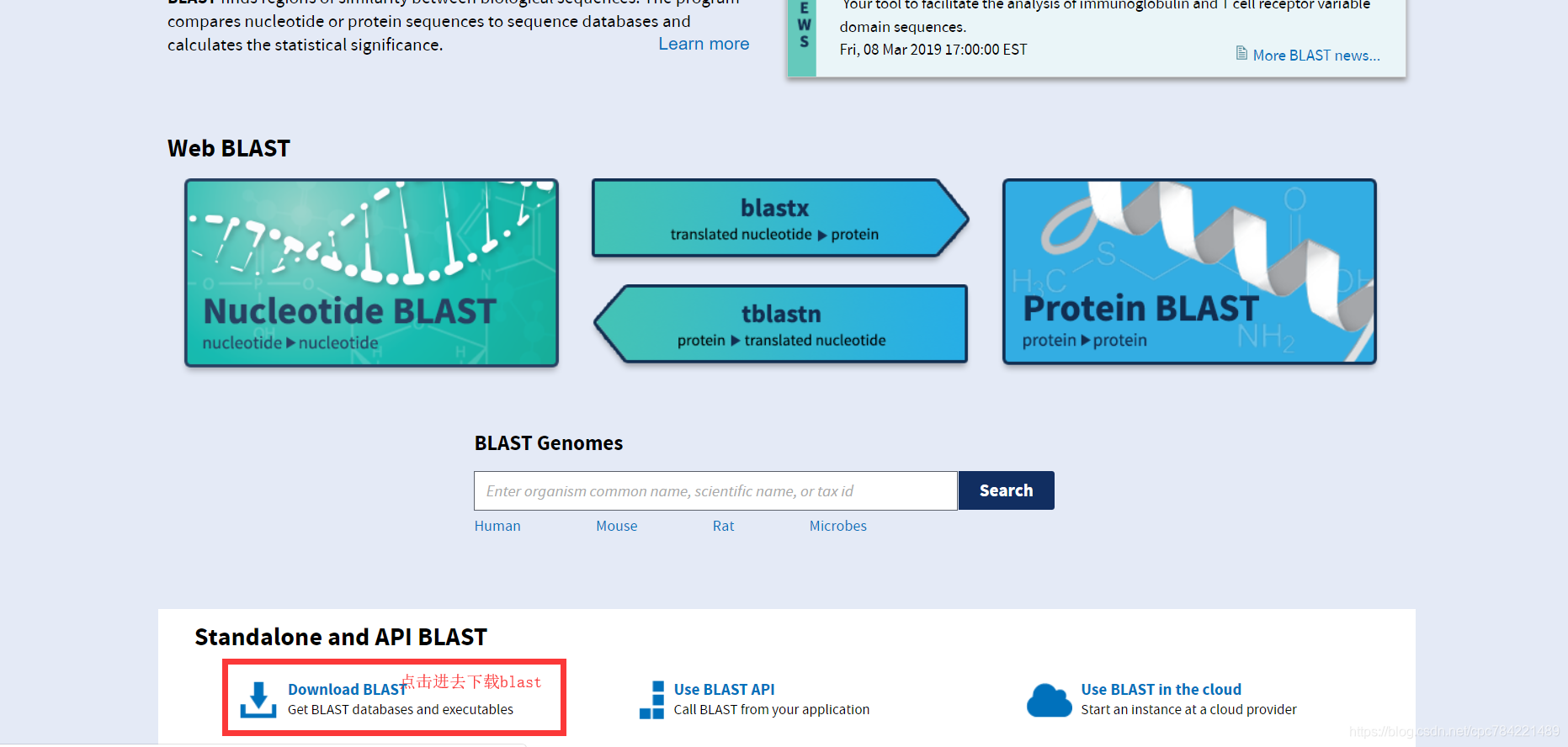Open the Protein BLAST tile

pos(1189,272)
